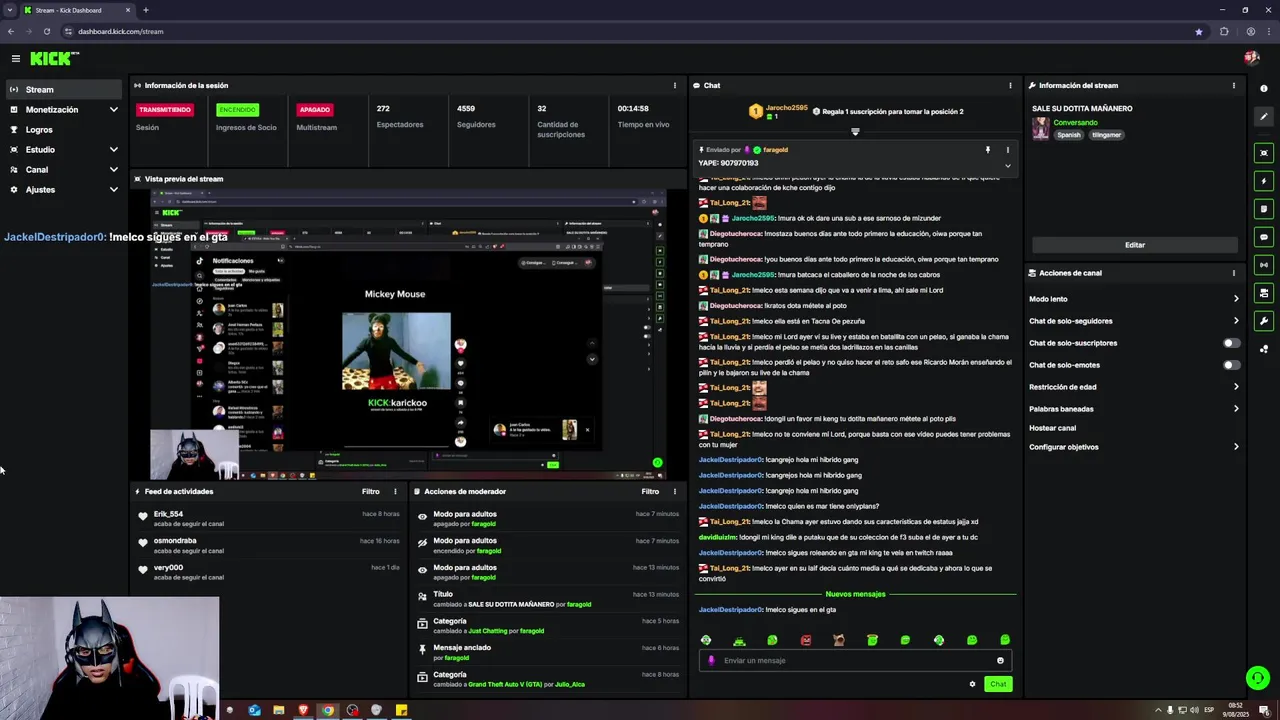Expand the Estudio sidebar section
Screen dimensions: 1280x720
pos(113,150)
